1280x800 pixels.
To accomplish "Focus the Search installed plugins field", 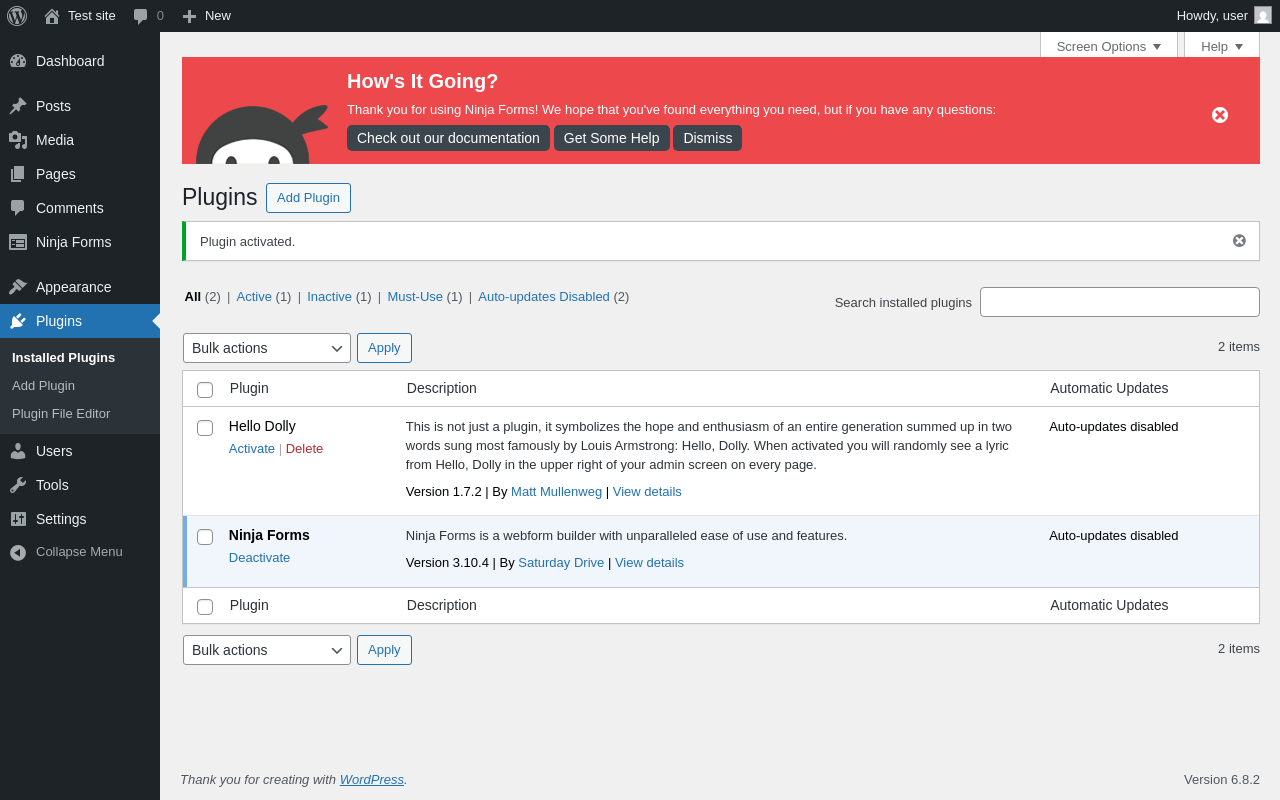I will pos(1120,302).
